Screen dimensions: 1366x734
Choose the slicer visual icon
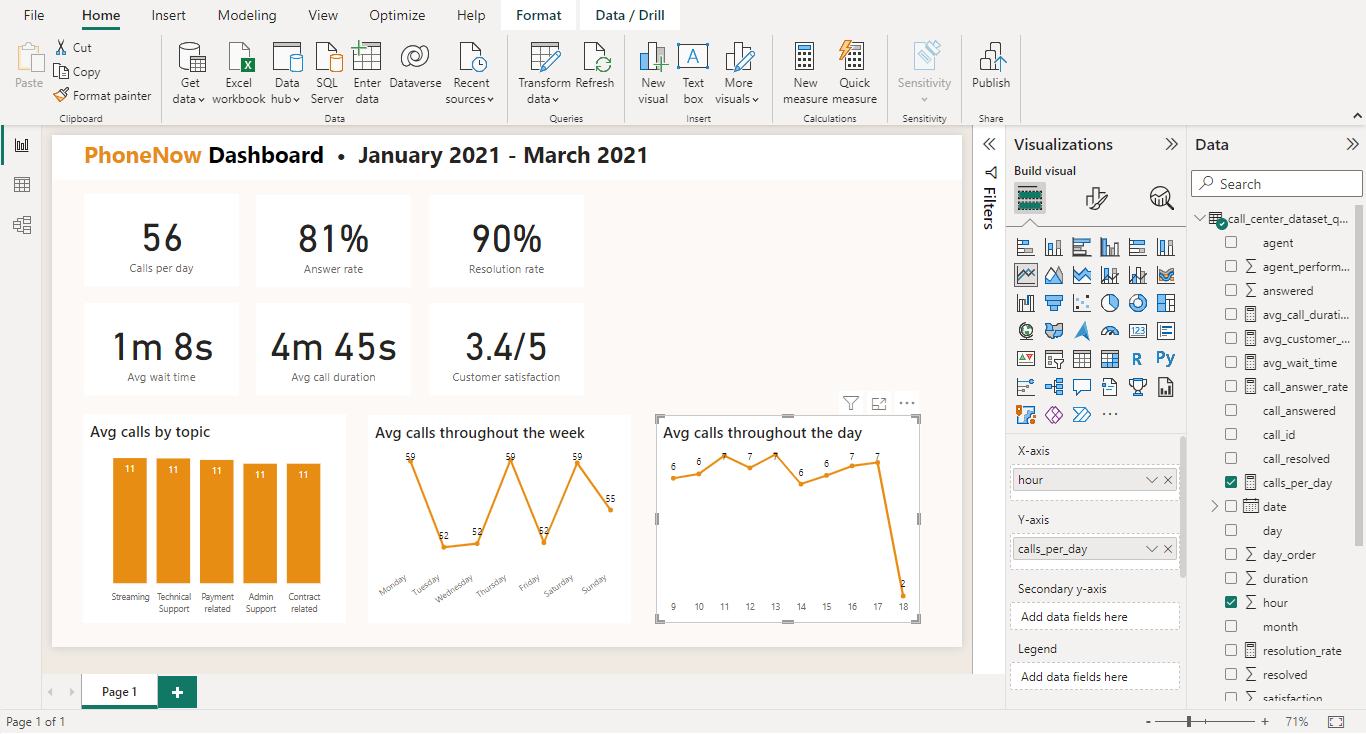tap(1054, 358)
